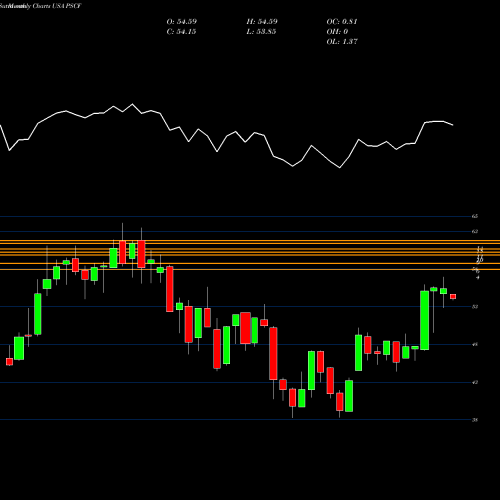This screenshot has width=500, height=500.
Task: Select the open value 'O: 54.59'
Action: 182,22
